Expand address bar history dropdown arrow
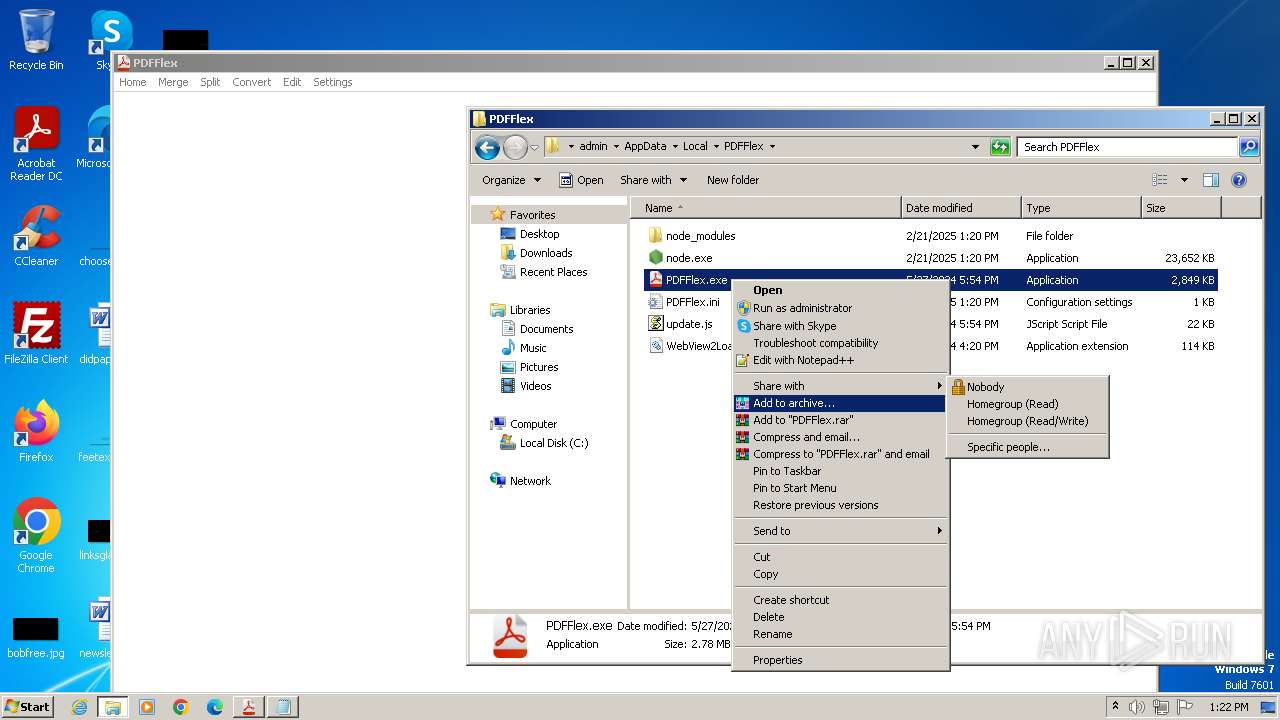The height and width of the screenshot is (720, 1280). (x=975, y=147)
